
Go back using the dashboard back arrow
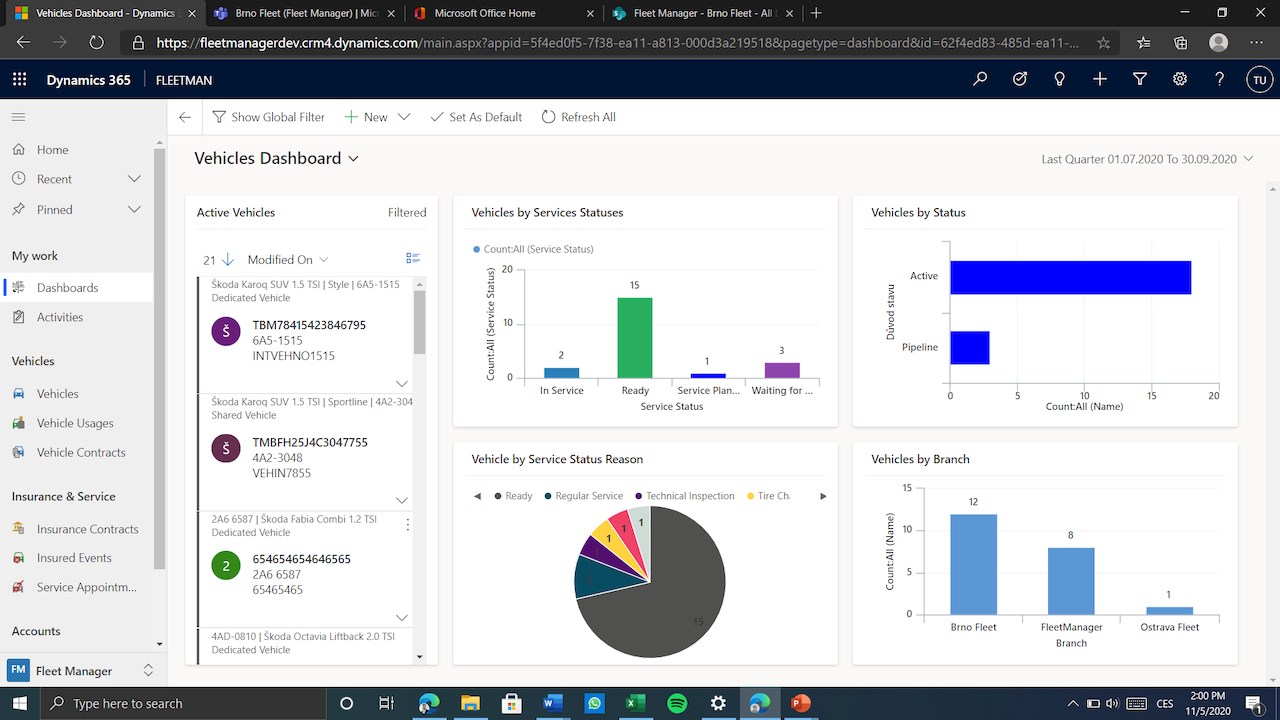[x=185, y=117]
